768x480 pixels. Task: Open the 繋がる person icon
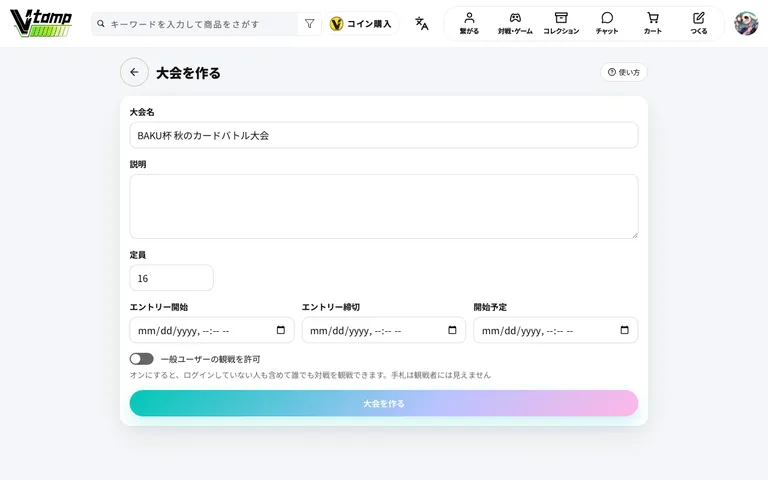(x=469, y=18)
